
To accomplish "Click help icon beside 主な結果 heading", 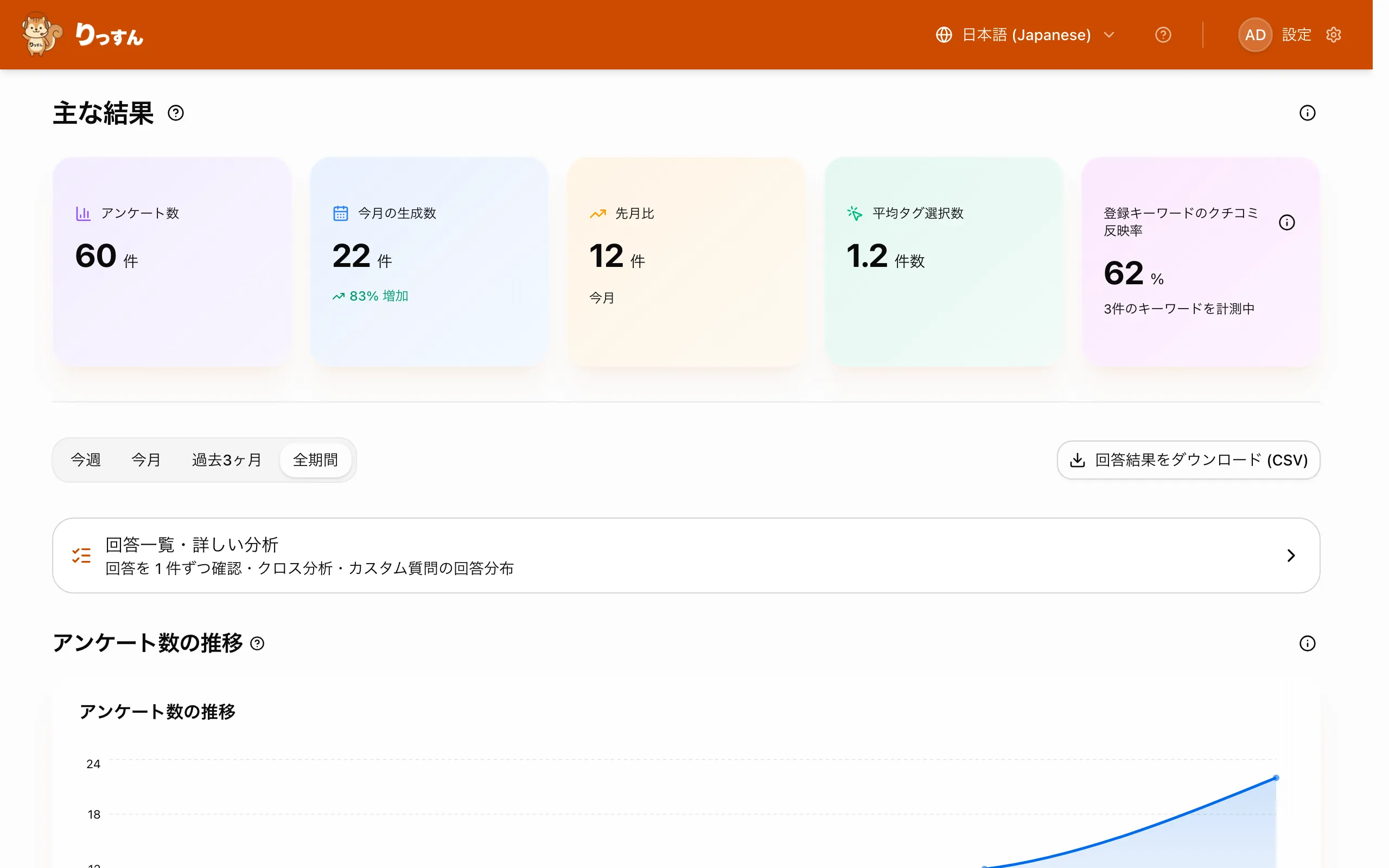I will tap(176, 113).
